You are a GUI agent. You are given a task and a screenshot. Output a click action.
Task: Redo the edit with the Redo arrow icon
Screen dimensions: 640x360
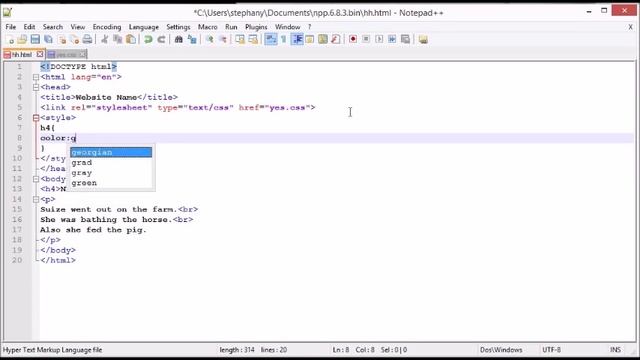click(161, 39)
